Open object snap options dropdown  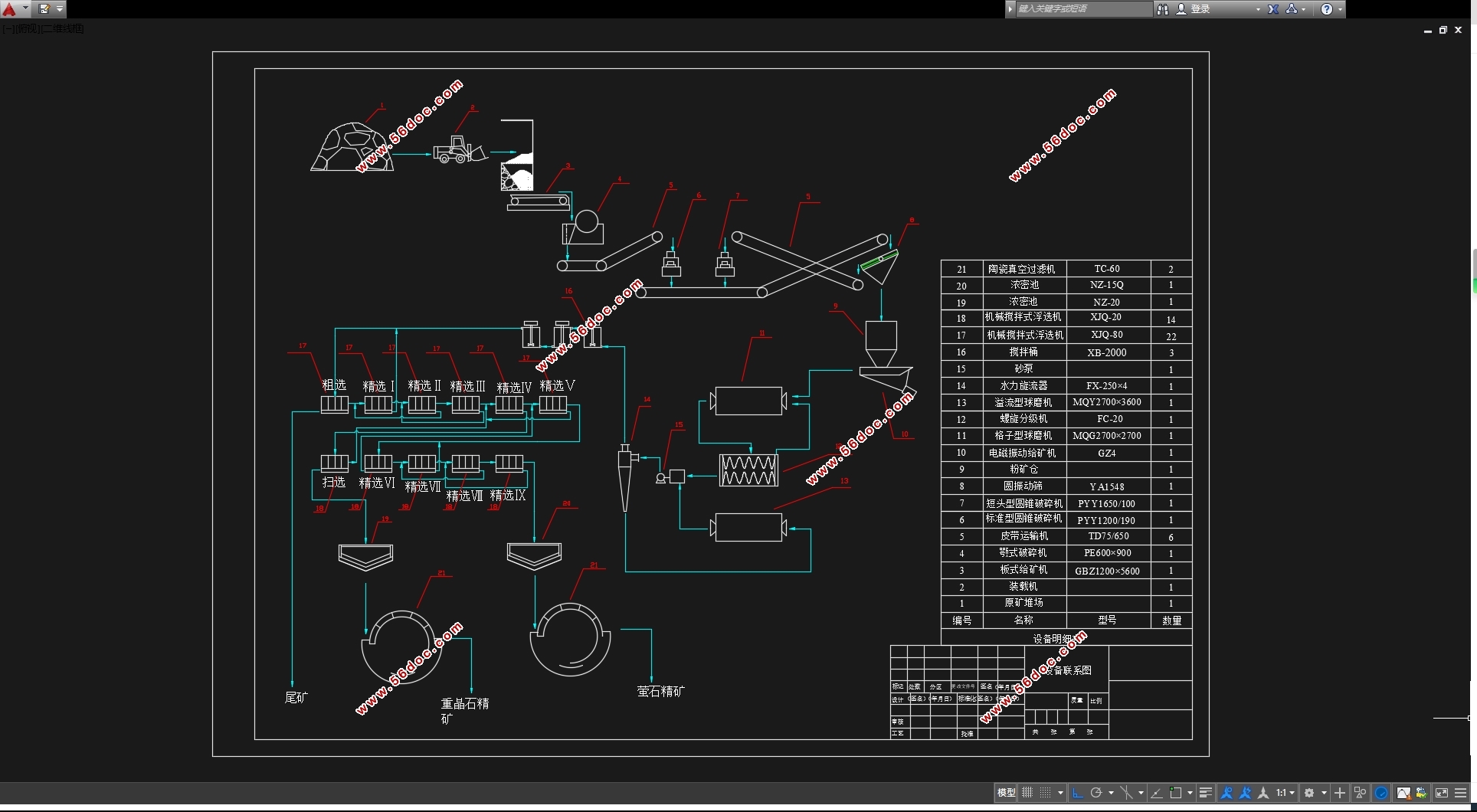pos(1190,793)
